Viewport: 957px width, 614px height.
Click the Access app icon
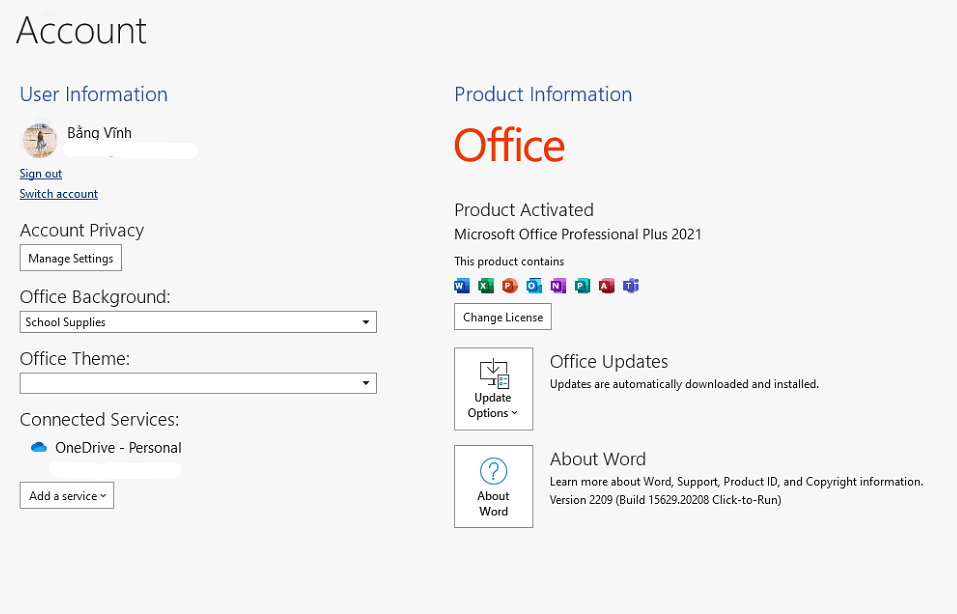pyautogui.click(x=607, y=286)
